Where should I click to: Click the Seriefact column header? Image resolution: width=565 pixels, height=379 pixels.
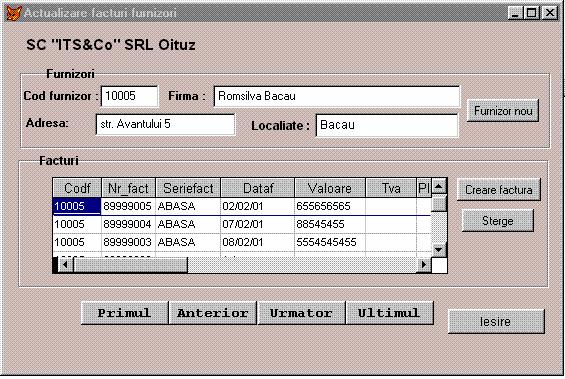point(188,188)
